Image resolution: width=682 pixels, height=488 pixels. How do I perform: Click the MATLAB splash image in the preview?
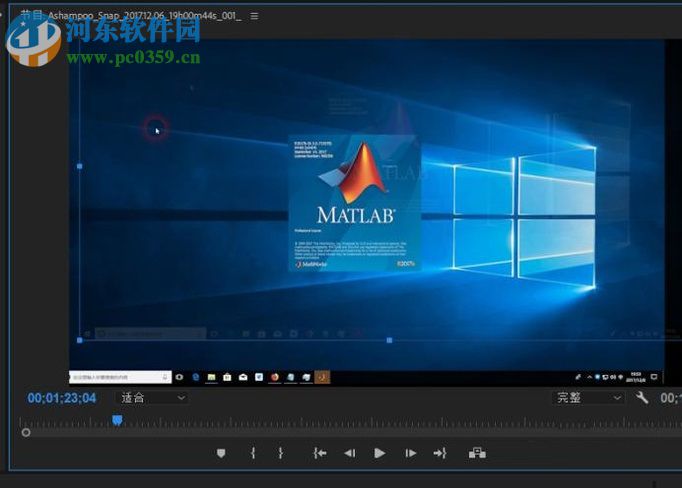pos(354,204)
